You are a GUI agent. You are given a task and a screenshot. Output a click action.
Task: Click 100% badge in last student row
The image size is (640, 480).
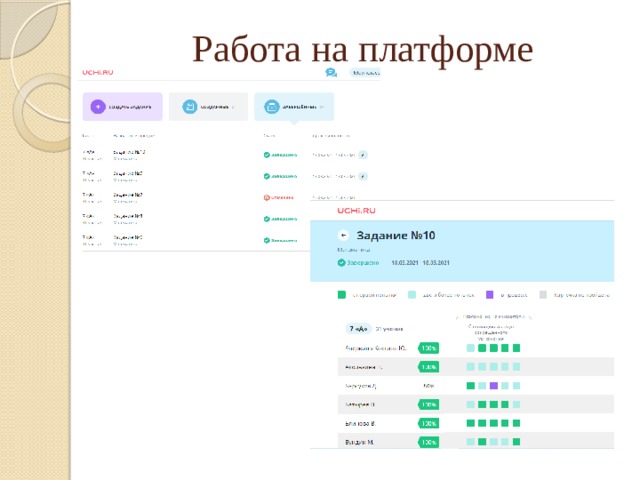tap(429, 442)
